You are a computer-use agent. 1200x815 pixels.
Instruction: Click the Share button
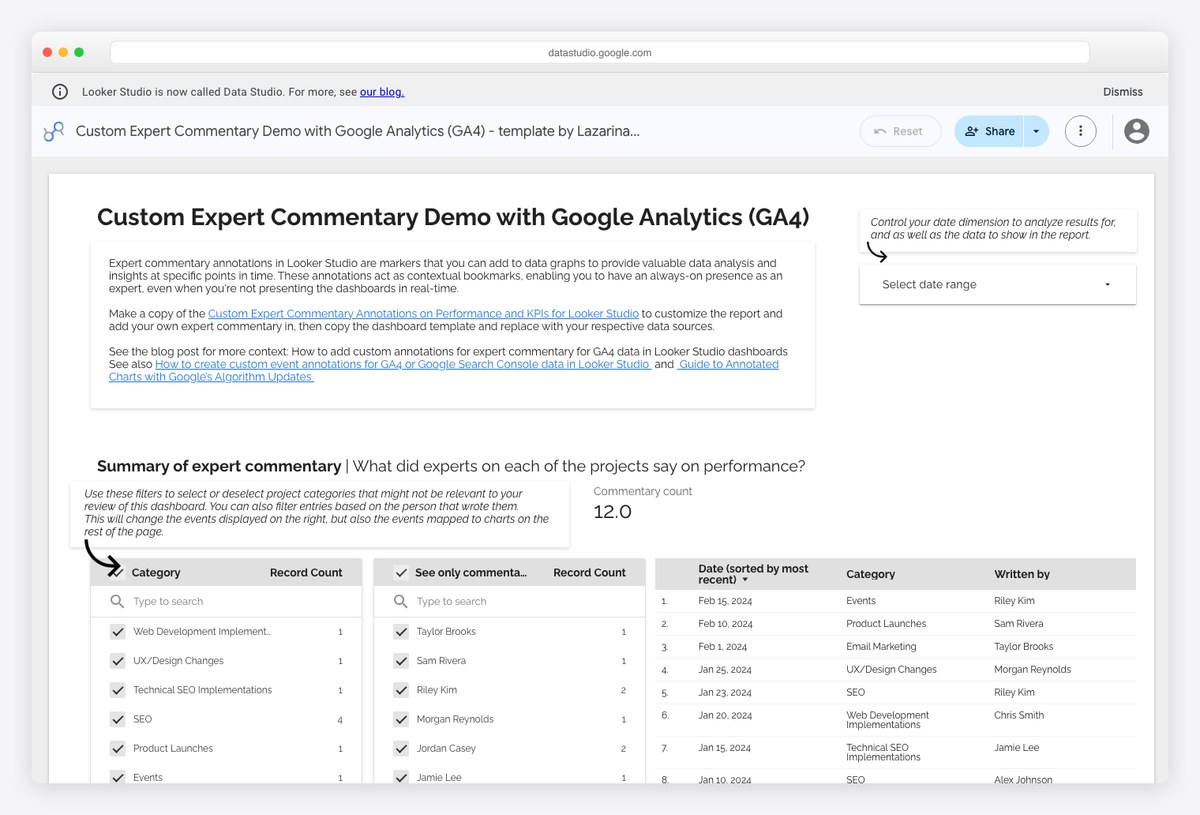pyautogui.click(x=989, y=131)
